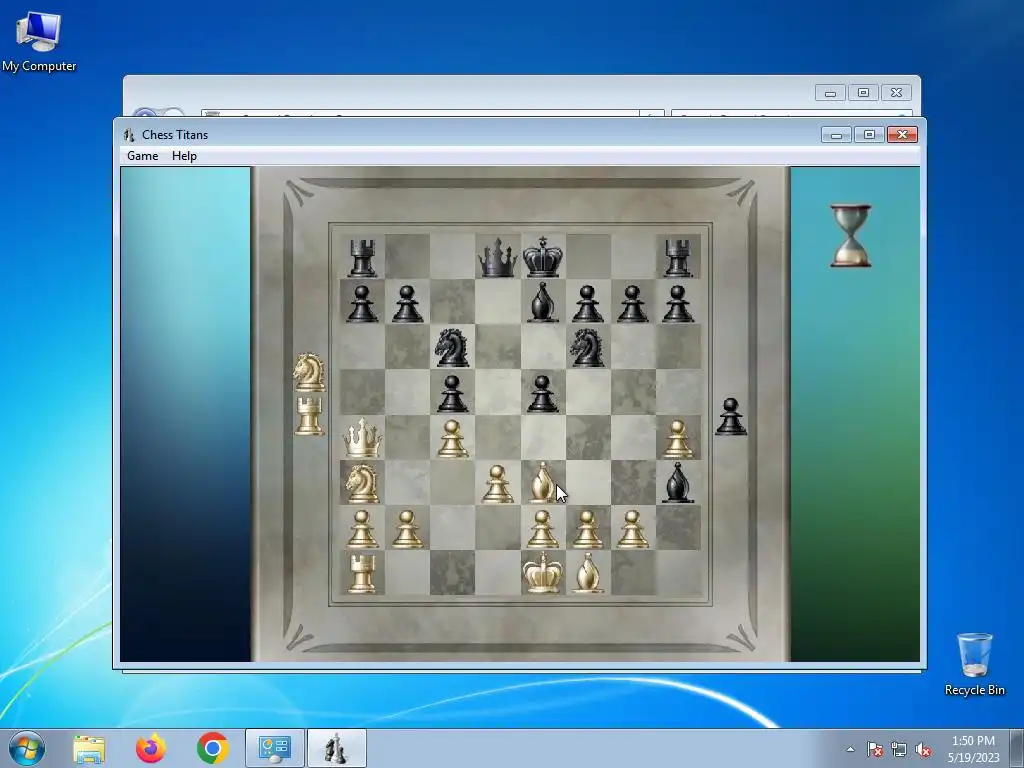This screenshot has height=768, width=1024.
Task: Select the black pawn on h7
Action: click(x=678, y=304)
